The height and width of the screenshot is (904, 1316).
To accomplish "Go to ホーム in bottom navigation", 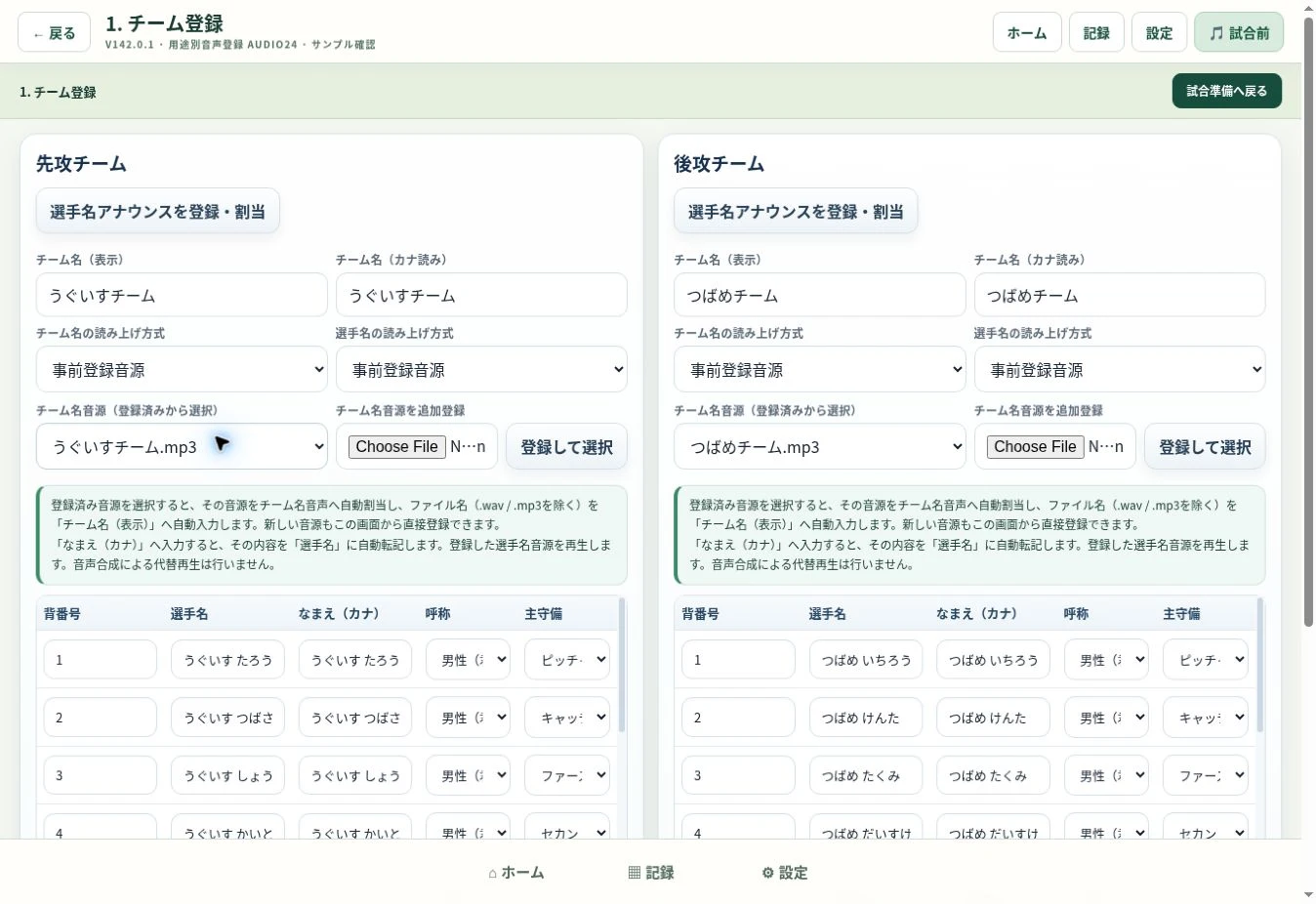I will pyautogui.click(x=516, y=873).
